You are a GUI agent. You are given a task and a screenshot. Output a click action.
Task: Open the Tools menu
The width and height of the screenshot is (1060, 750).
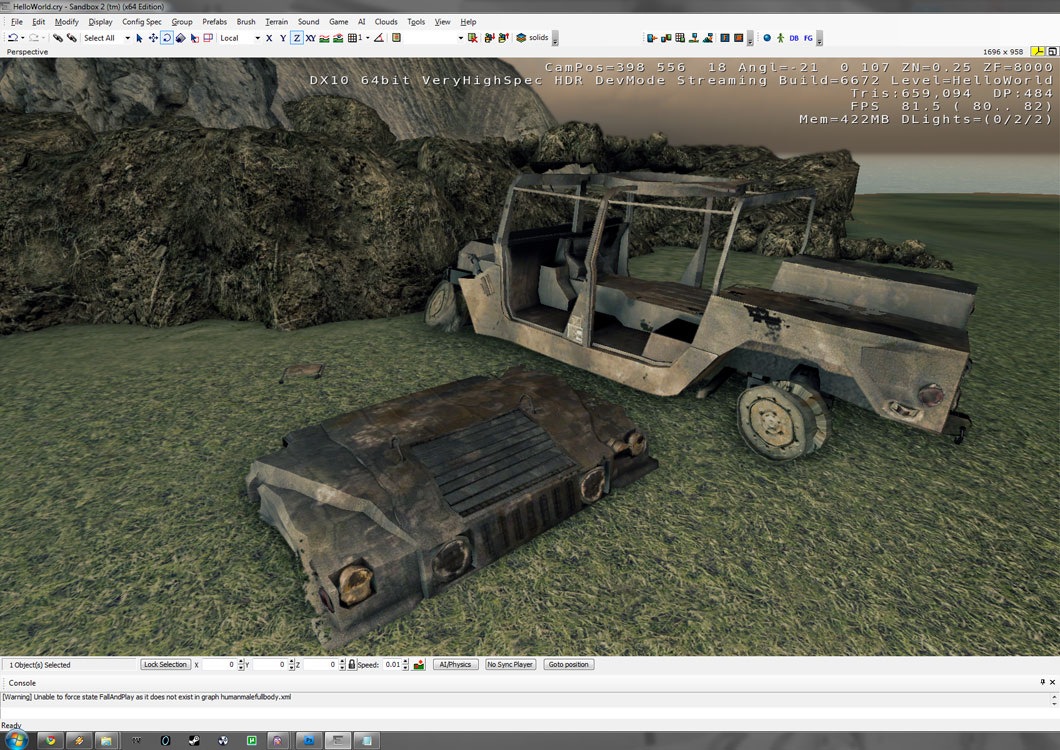coord(416,22)
